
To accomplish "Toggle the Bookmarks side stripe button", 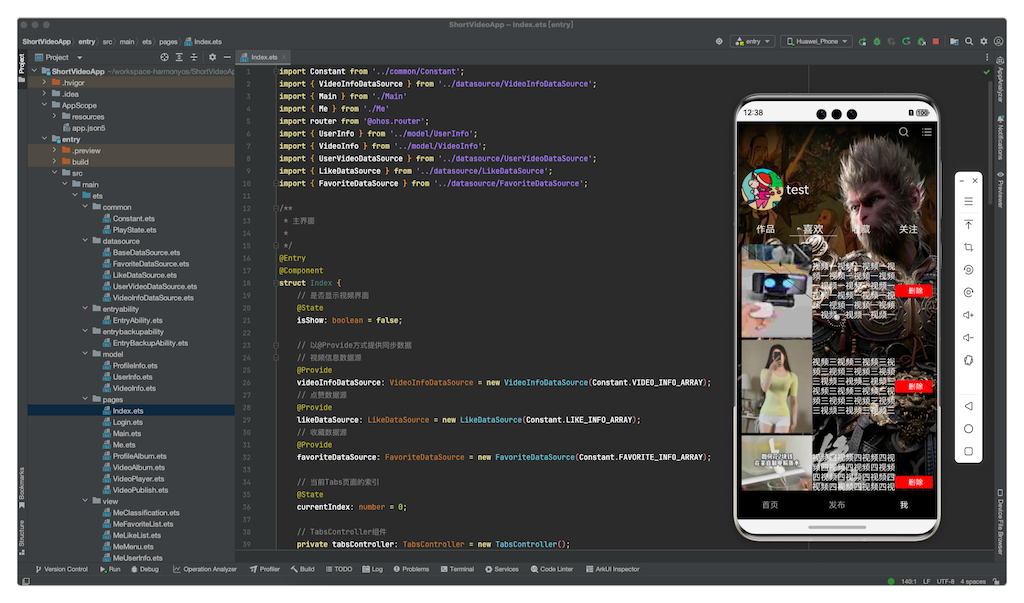I will pos(22,487).
